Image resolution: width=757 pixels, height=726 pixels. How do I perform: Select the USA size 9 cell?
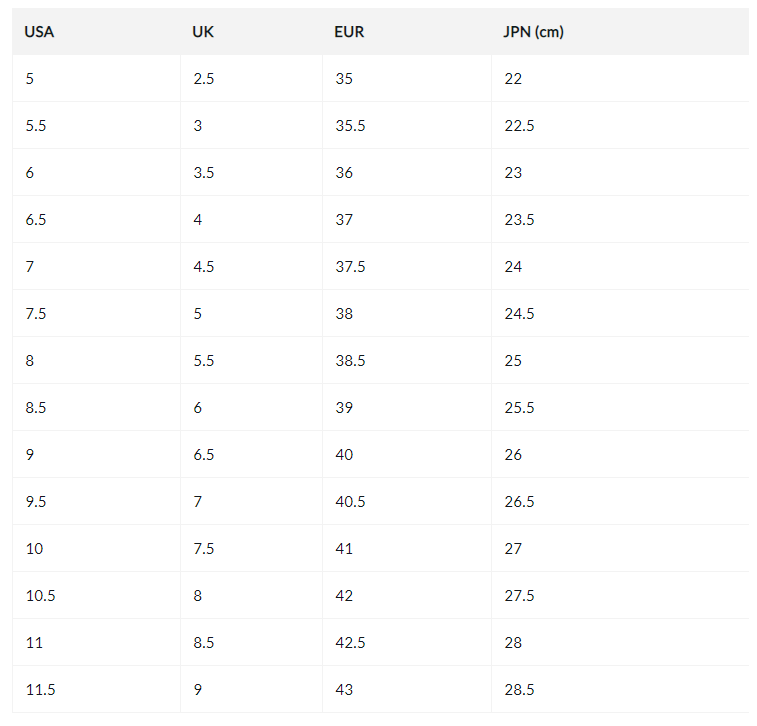coord(30,455)
